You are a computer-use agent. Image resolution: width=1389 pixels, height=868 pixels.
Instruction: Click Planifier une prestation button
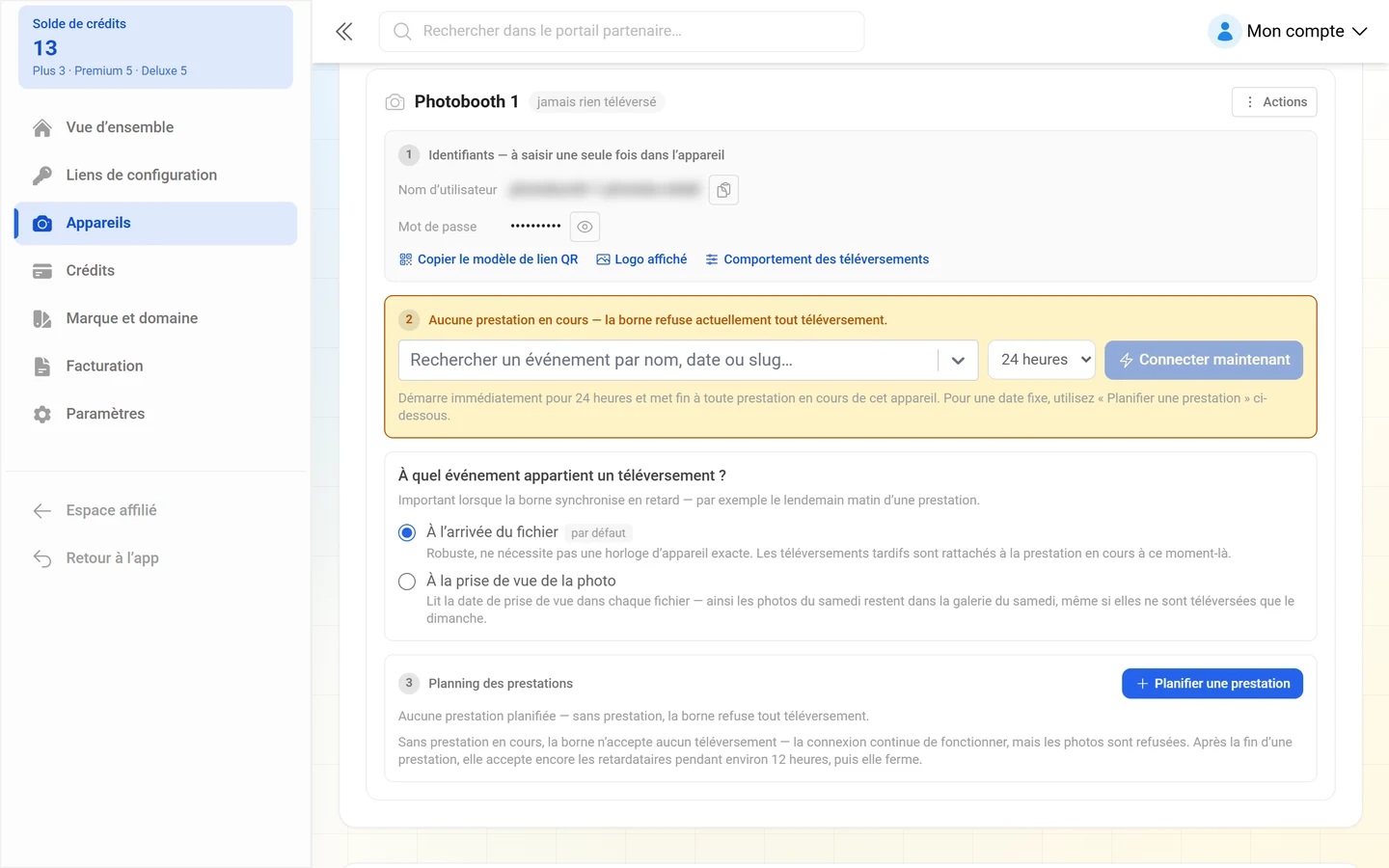tap(1212, 684)
